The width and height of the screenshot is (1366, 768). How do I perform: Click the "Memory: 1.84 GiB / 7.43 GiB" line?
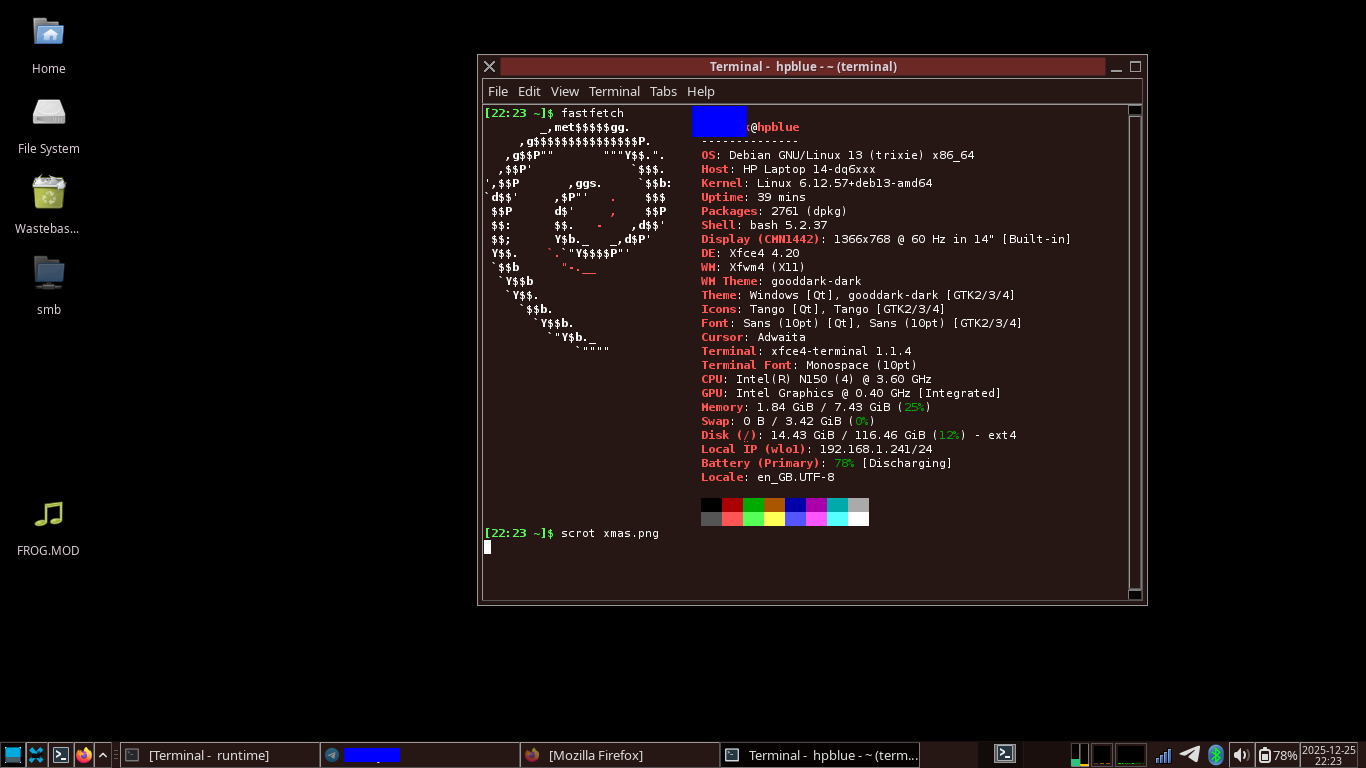pos(816,407)
